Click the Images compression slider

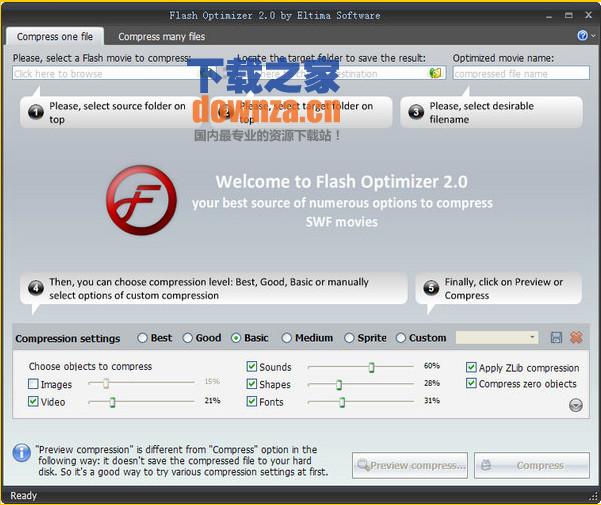tap(141, 383)
